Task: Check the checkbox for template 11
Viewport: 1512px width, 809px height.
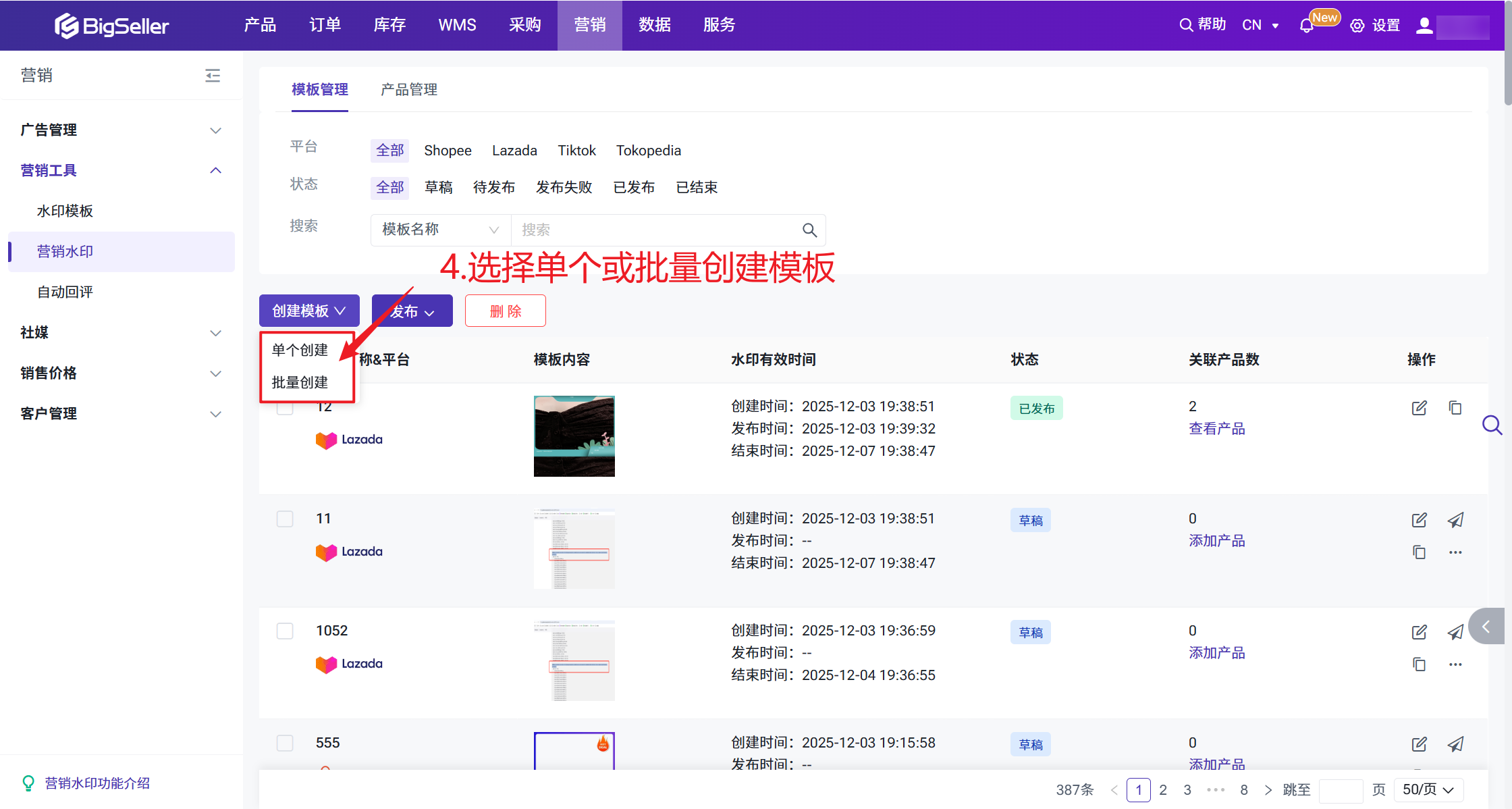Action: coord(285,519)
